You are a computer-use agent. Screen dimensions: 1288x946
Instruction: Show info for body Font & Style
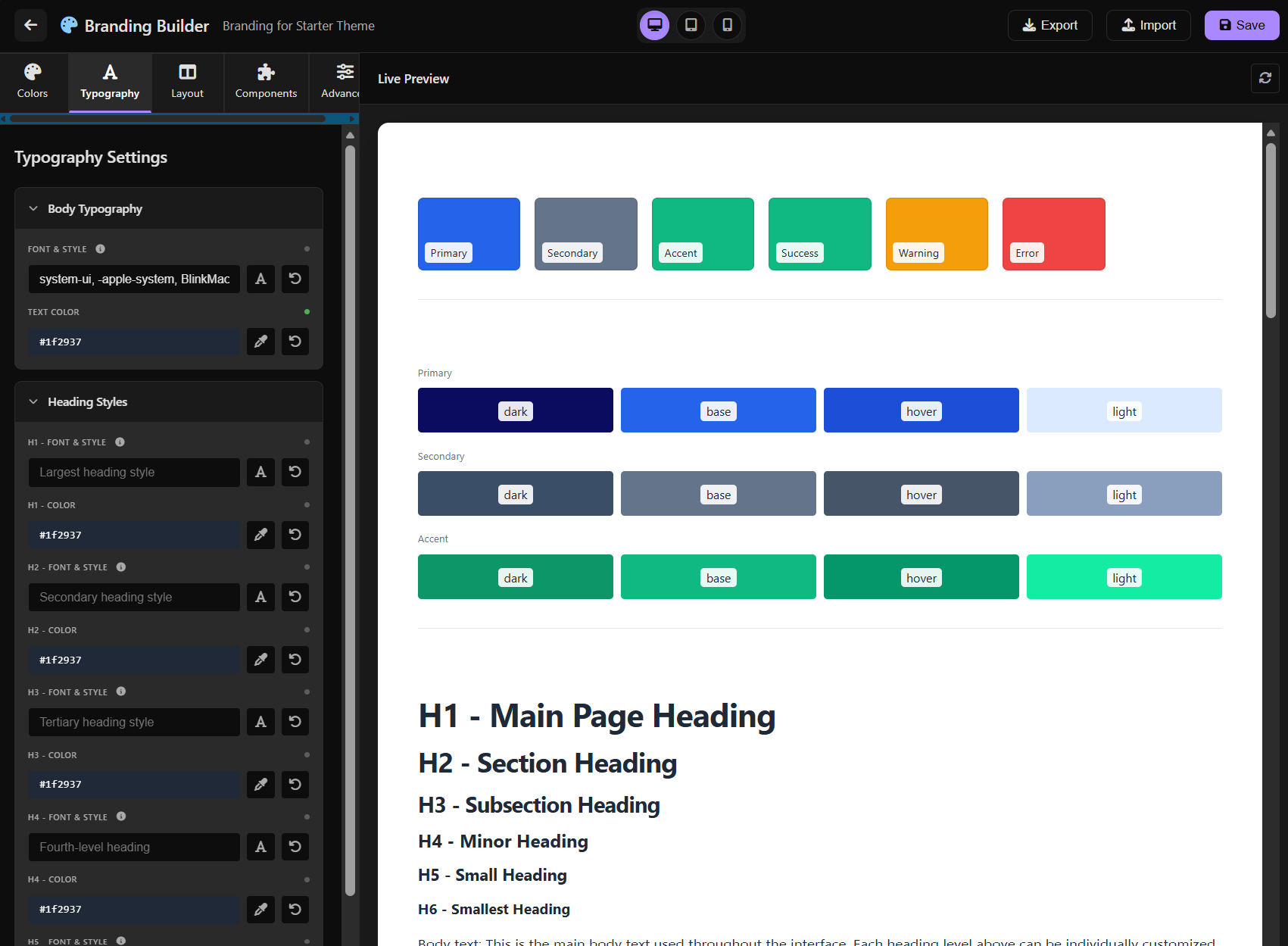tap(100, 249)
